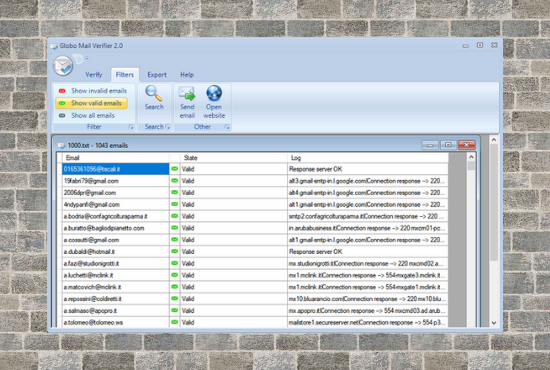This screenshot has height=370, width=550.
Task: Select email a.tolomeo@tolomeo.ws
Action: click(x=116, y=322)
